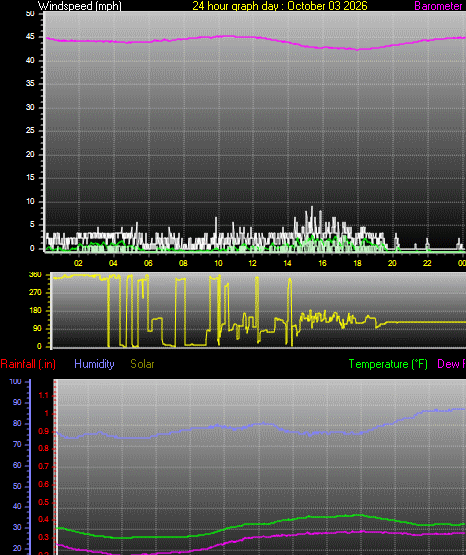Click the 100 humidity axis value
Viewport: 466px width, 555px height.
[x=16, y=382]
